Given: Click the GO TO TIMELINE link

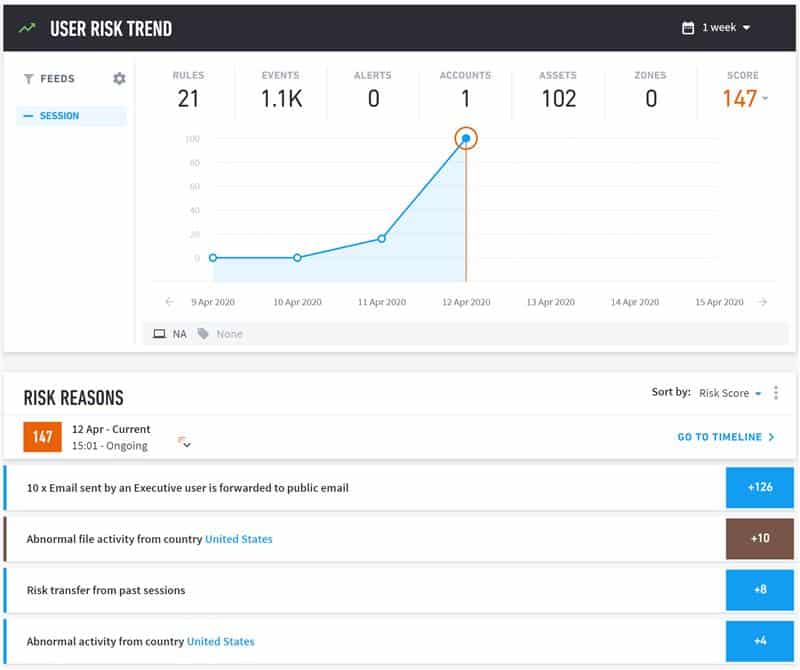Looking at the screenshot, I should [x=720, y=437].
